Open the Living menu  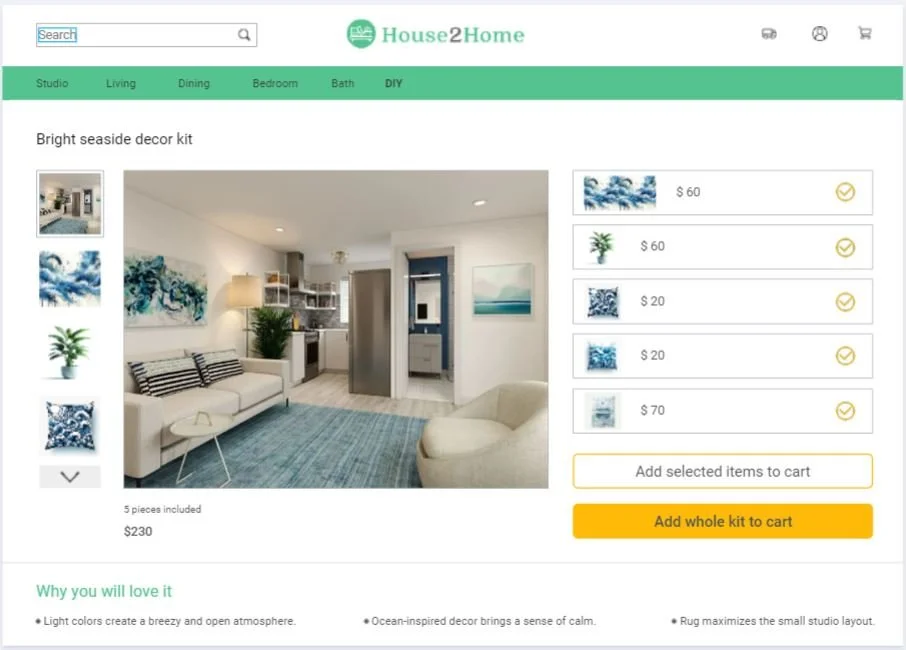click(121, 83)
